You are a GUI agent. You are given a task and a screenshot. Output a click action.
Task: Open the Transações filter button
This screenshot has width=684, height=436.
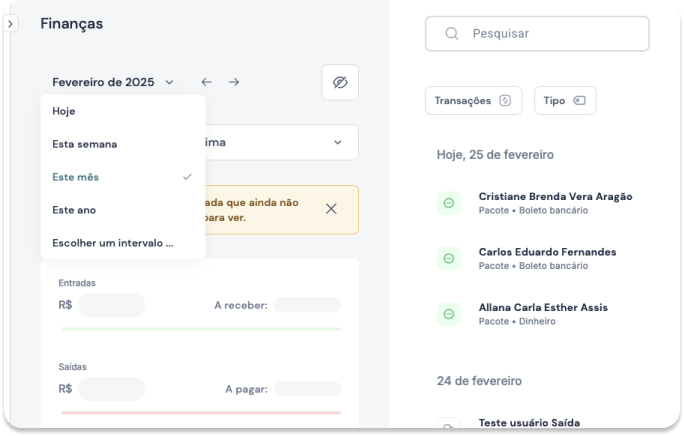coord(473,101)
